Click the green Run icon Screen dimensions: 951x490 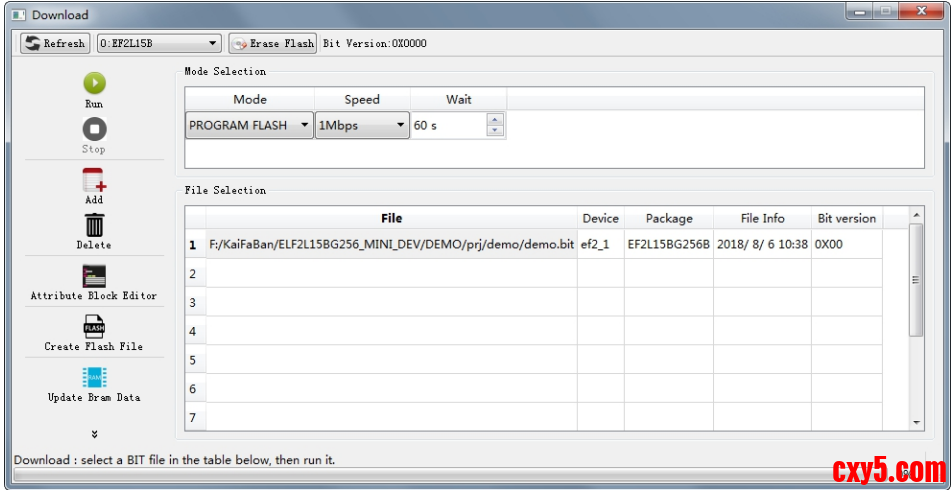click(x=94, y=83)
